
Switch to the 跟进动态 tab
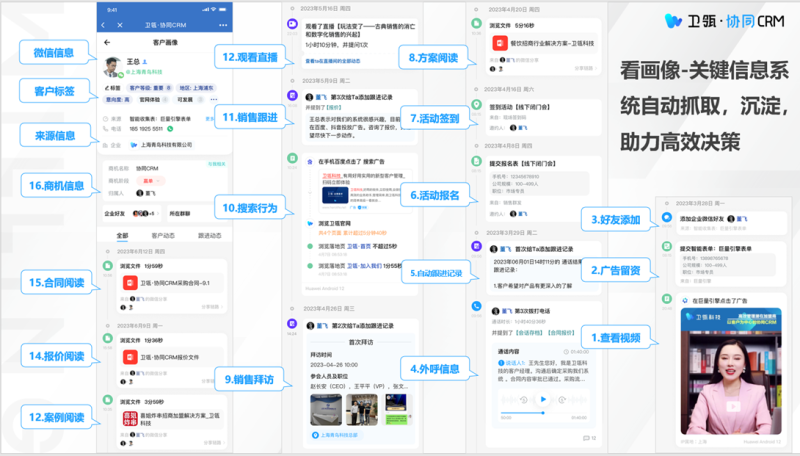[210, 236]
